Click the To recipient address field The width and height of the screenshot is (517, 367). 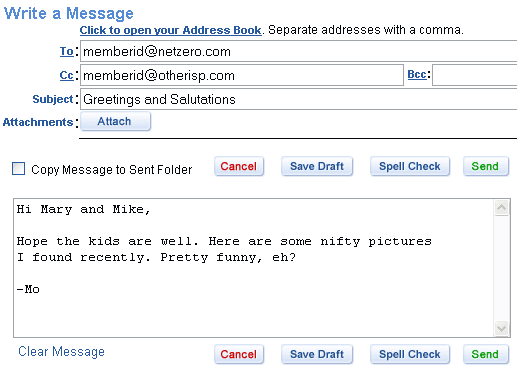coord(299,51)
